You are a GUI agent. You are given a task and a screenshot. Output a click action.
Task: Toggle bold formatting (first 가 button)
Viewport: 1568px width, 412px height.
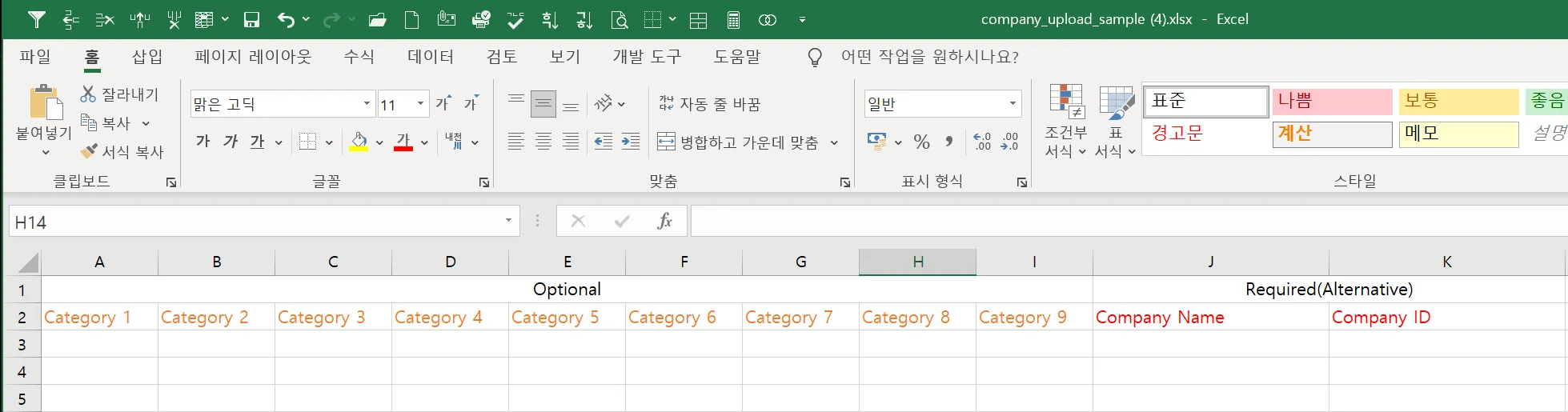pos(203,142)
